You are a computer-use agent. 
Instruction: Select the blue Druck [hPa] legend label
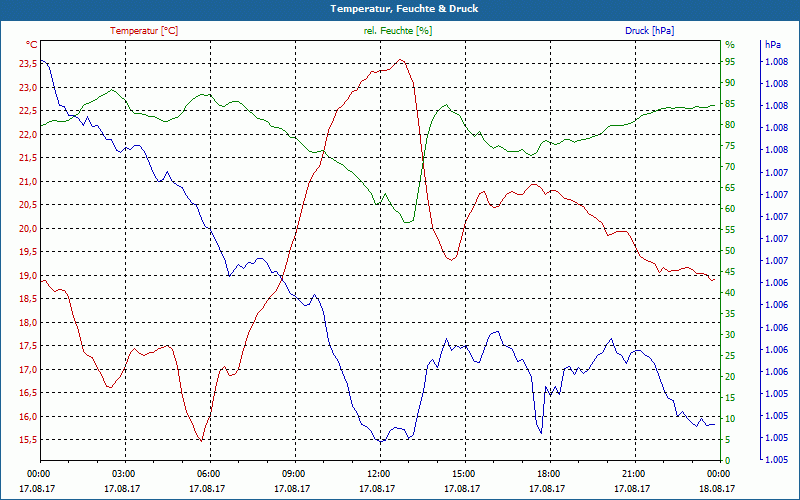pyautogui.click(x=649, y=31)
